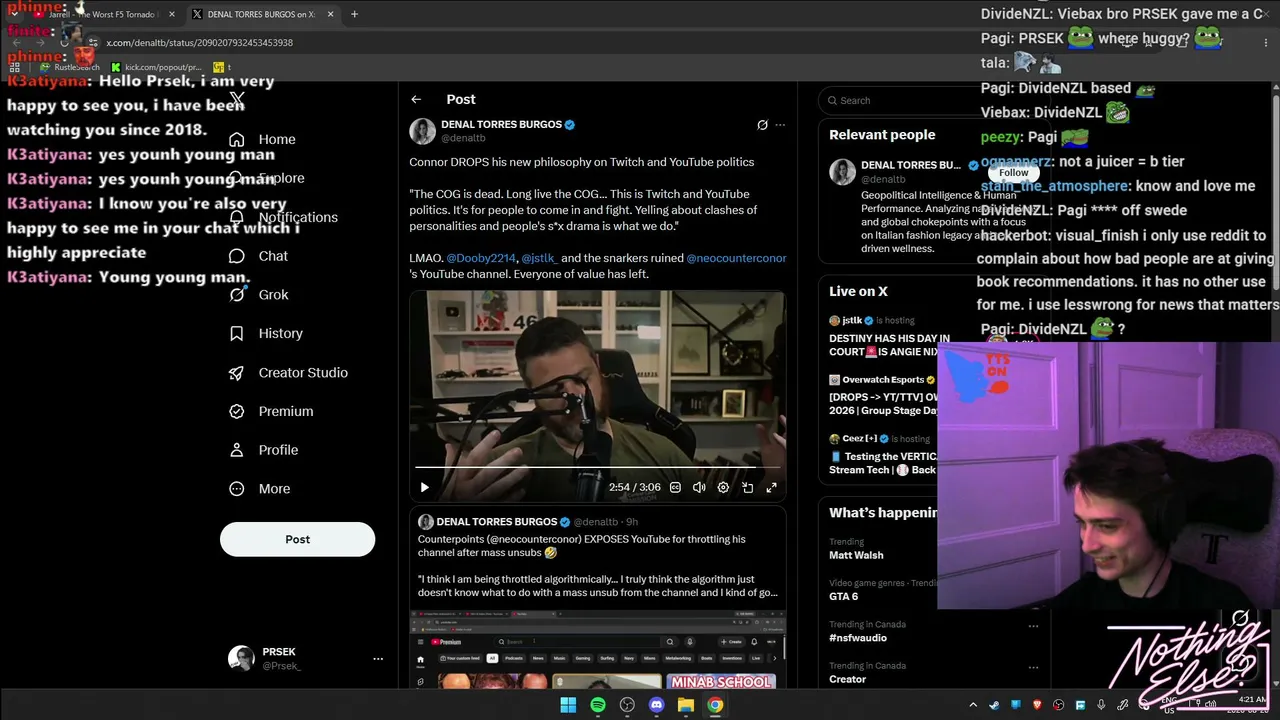Open options for Creator trend
This screenshot has height=720, width=1280.
point(1033,667)
